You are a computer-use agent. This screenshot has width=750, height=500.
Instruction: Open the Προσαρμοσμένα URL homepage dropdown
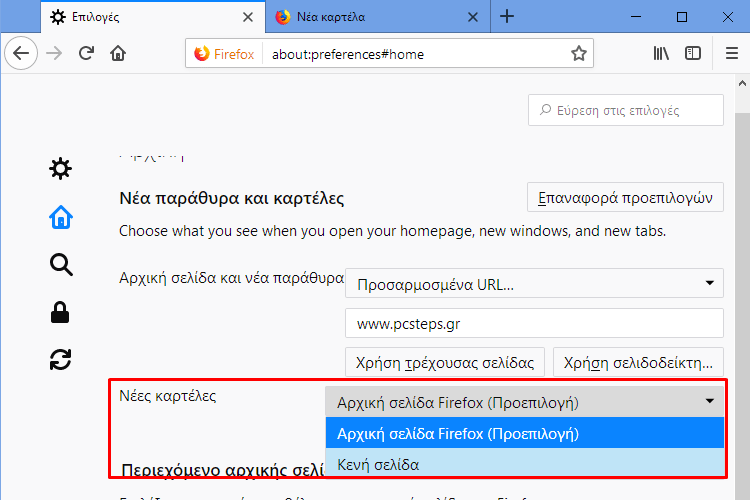pyautogui.click(x=534, y=283)
